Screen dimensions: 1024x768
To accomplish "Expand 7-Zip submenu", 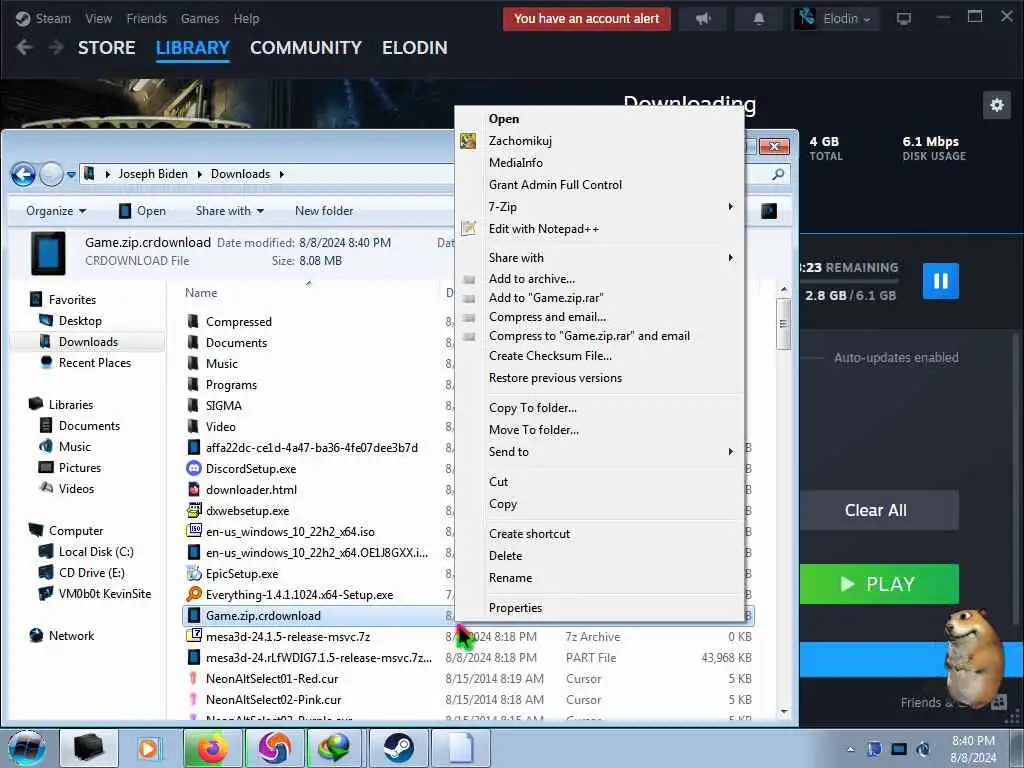I will pos(731,206).
